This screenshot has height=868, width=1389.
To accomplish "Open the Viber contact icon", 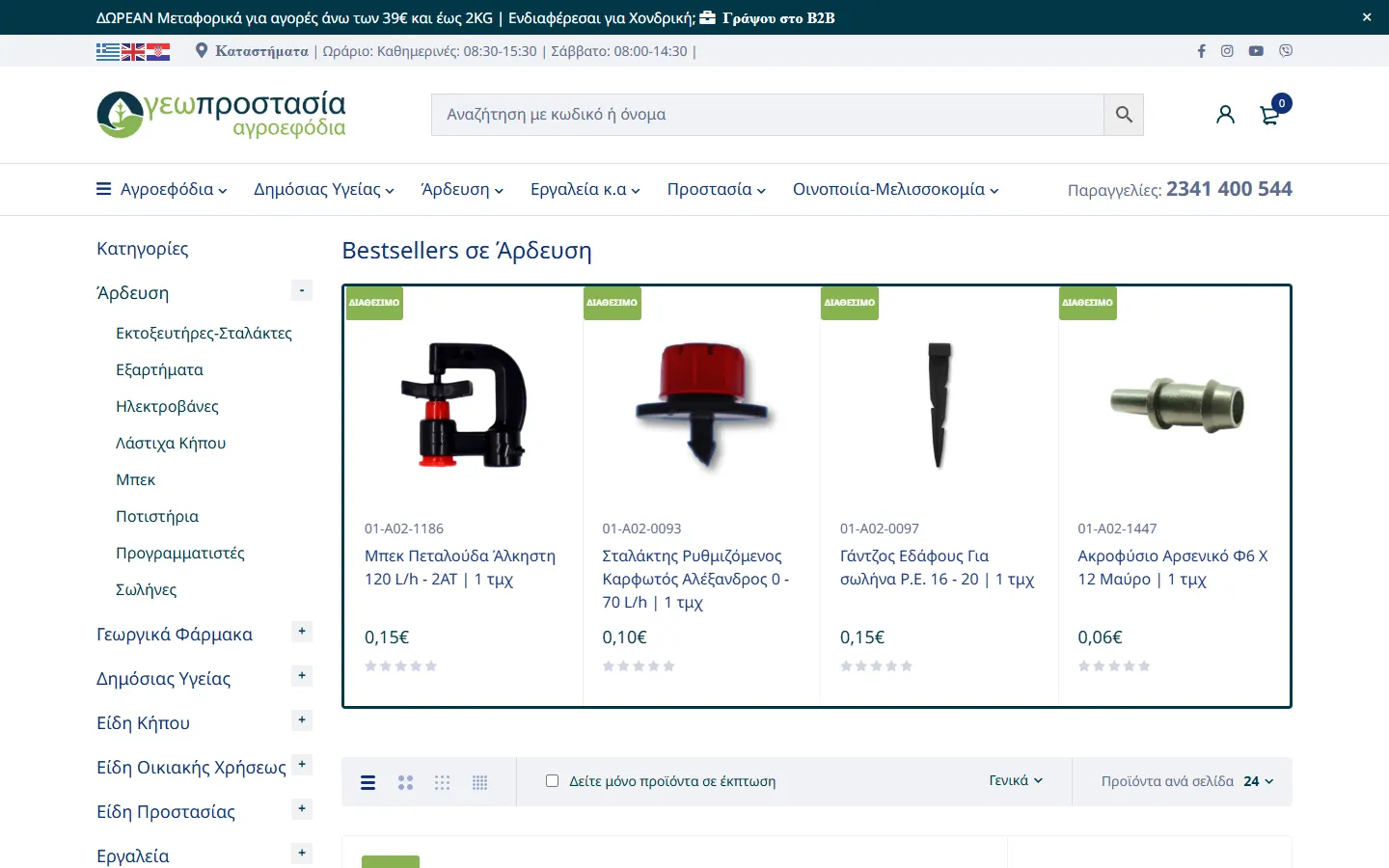I will tap(1286, 51).
